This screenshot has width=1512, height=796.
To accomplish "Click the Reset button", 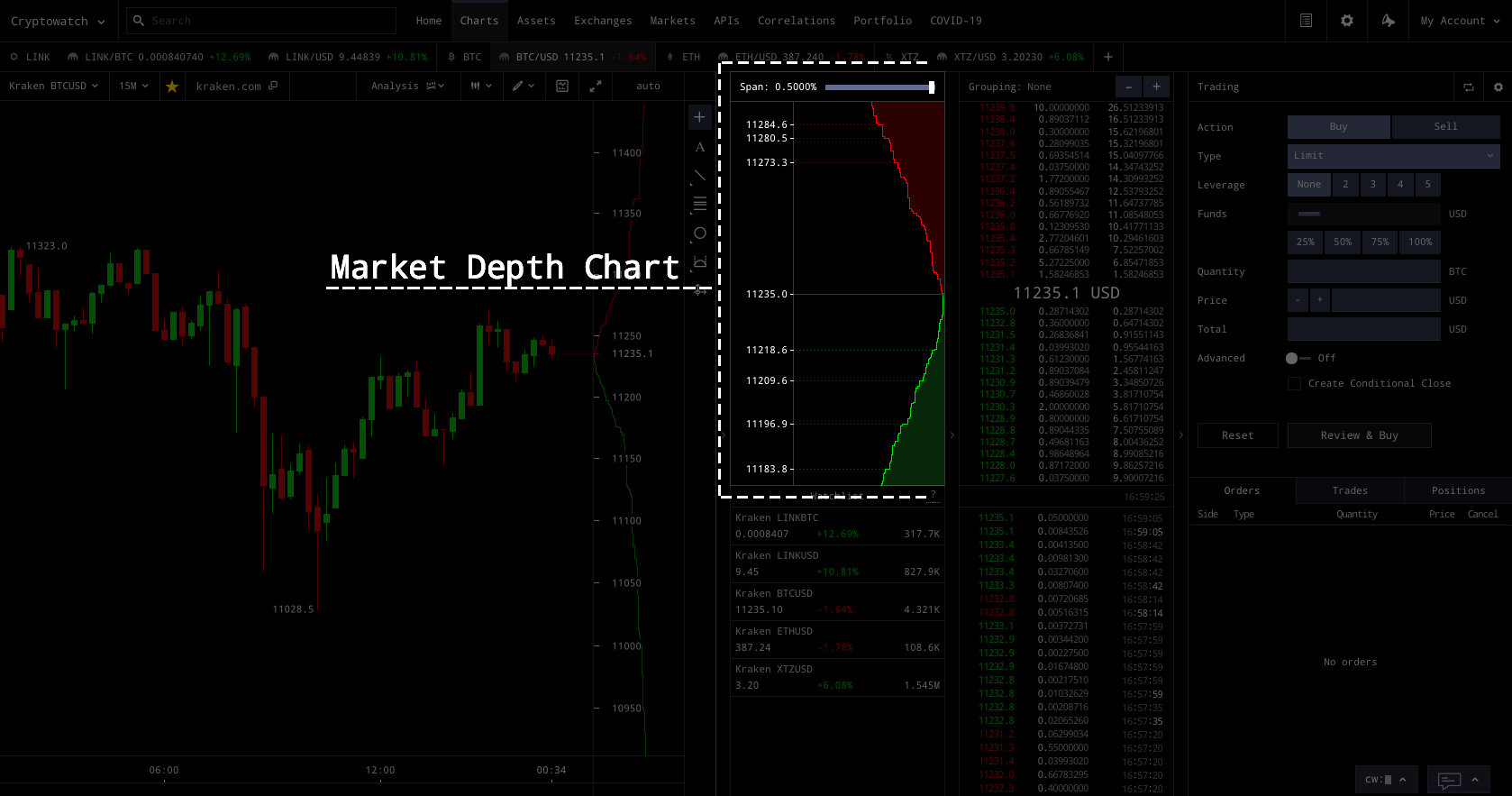I will click(1237, 435).
